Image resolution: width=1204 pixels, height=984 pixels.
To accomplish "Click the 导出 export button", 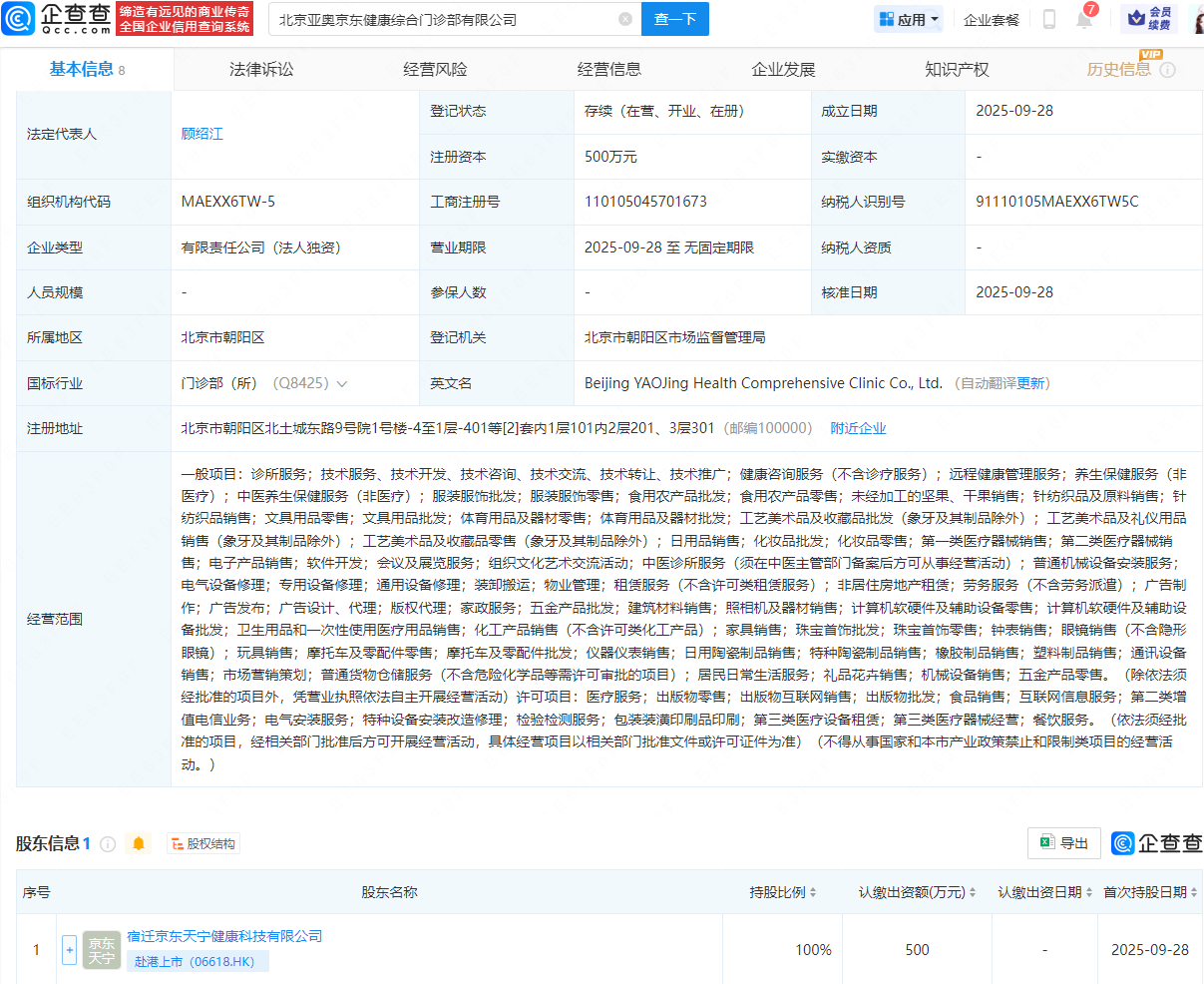I will (x=1064, y=843).
